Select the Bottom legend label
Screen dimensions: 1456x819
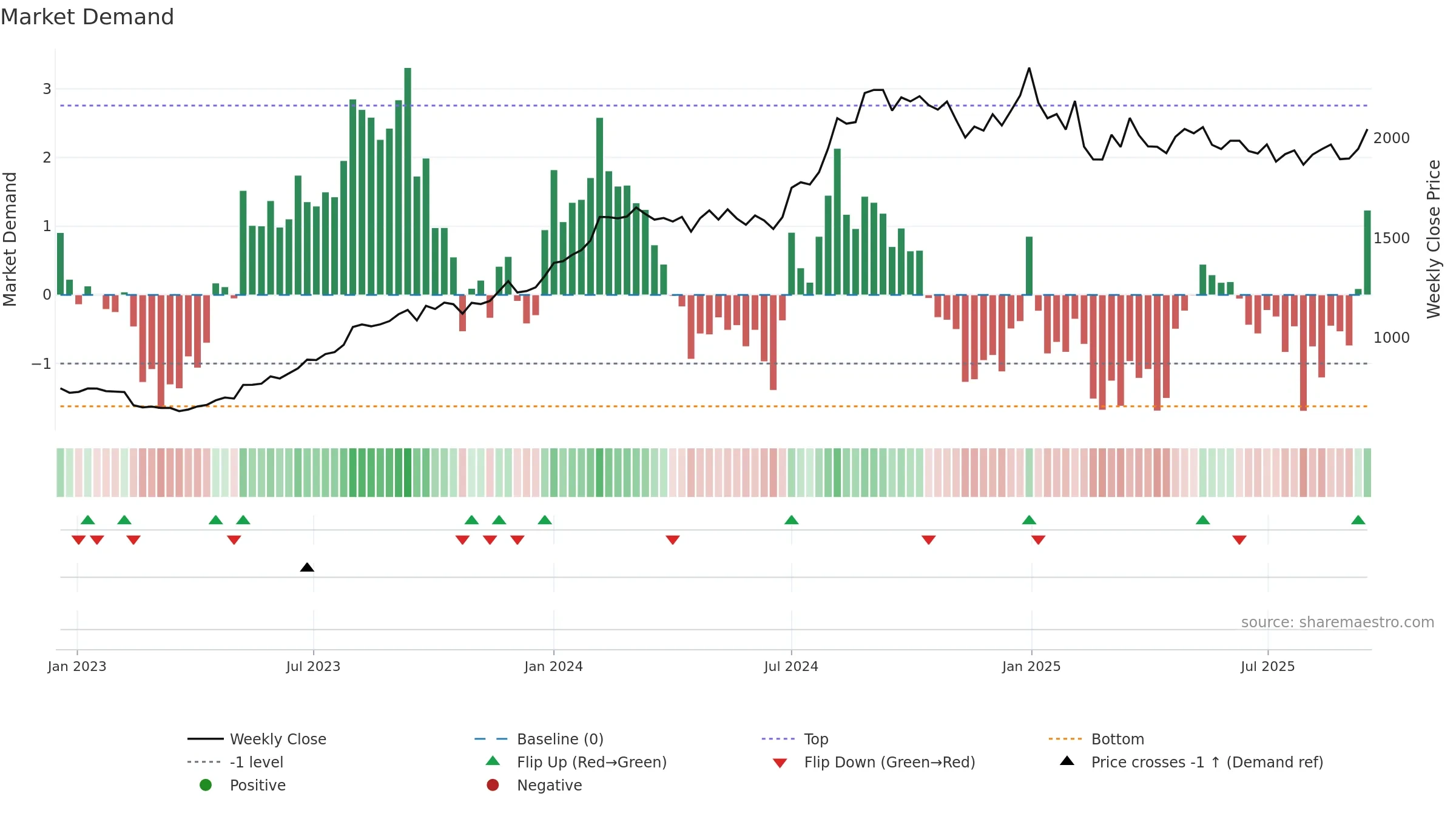pos(1117,739)
